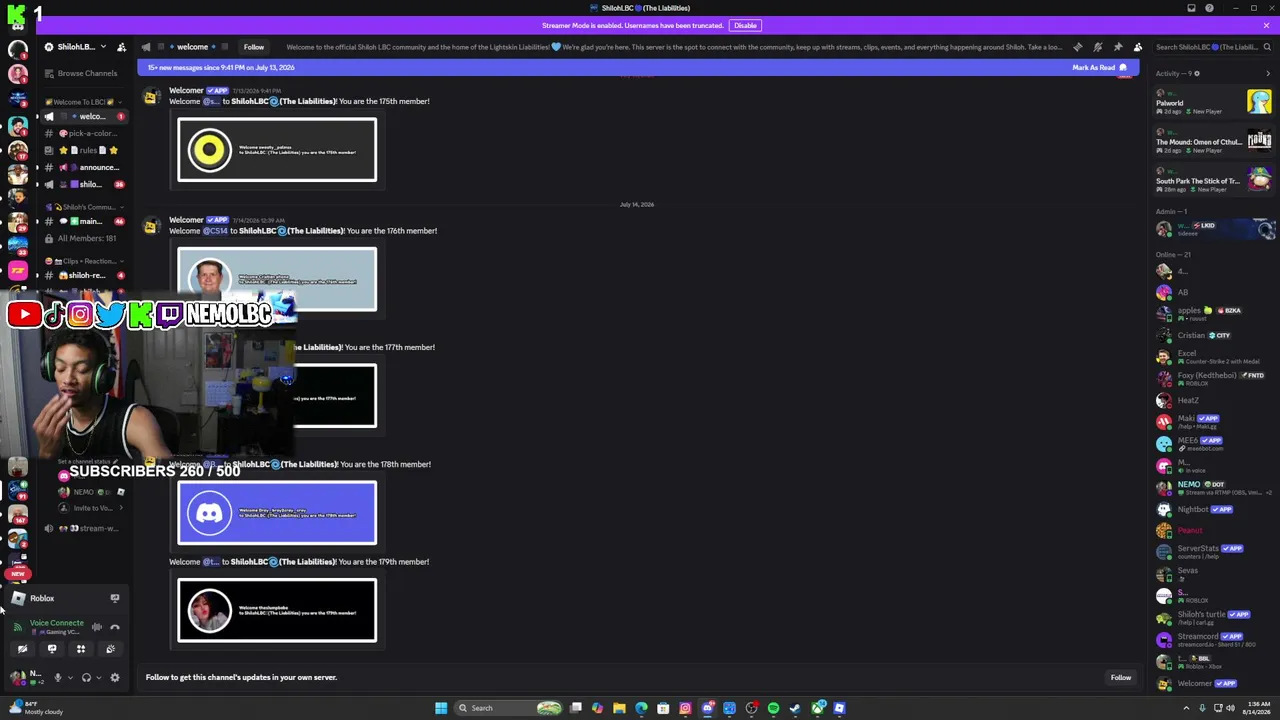
Task: Toggle the member list icon
Action: 1137,47
